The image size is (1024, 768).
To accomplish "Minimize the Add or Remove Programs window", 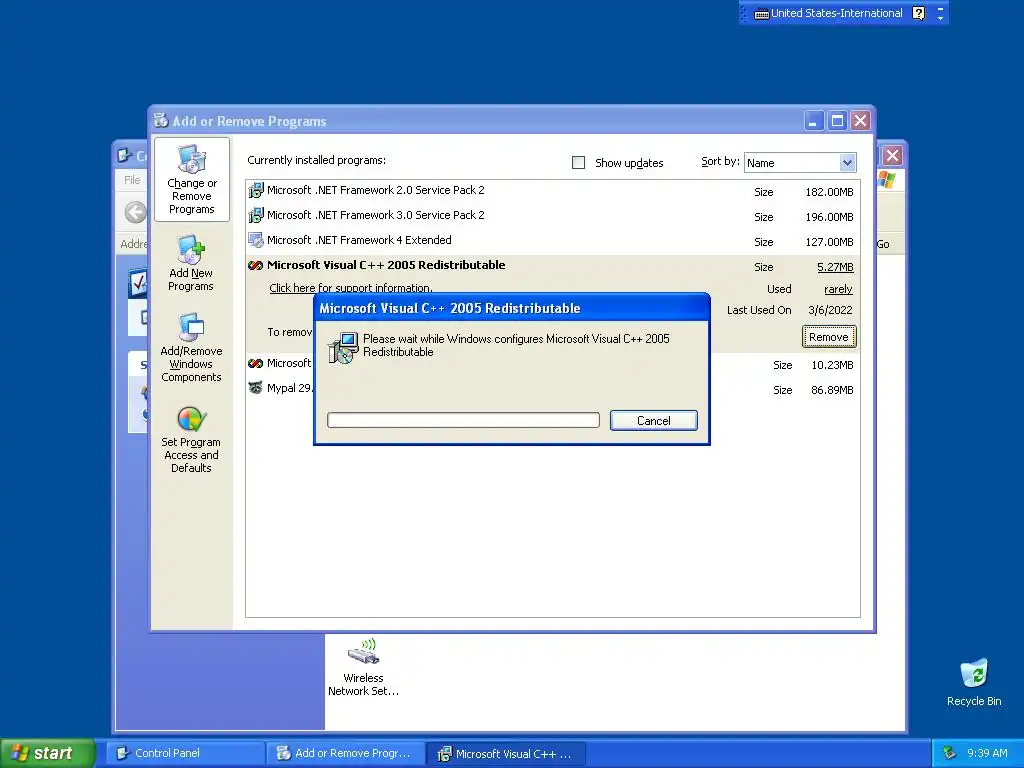I will [814, 121].
